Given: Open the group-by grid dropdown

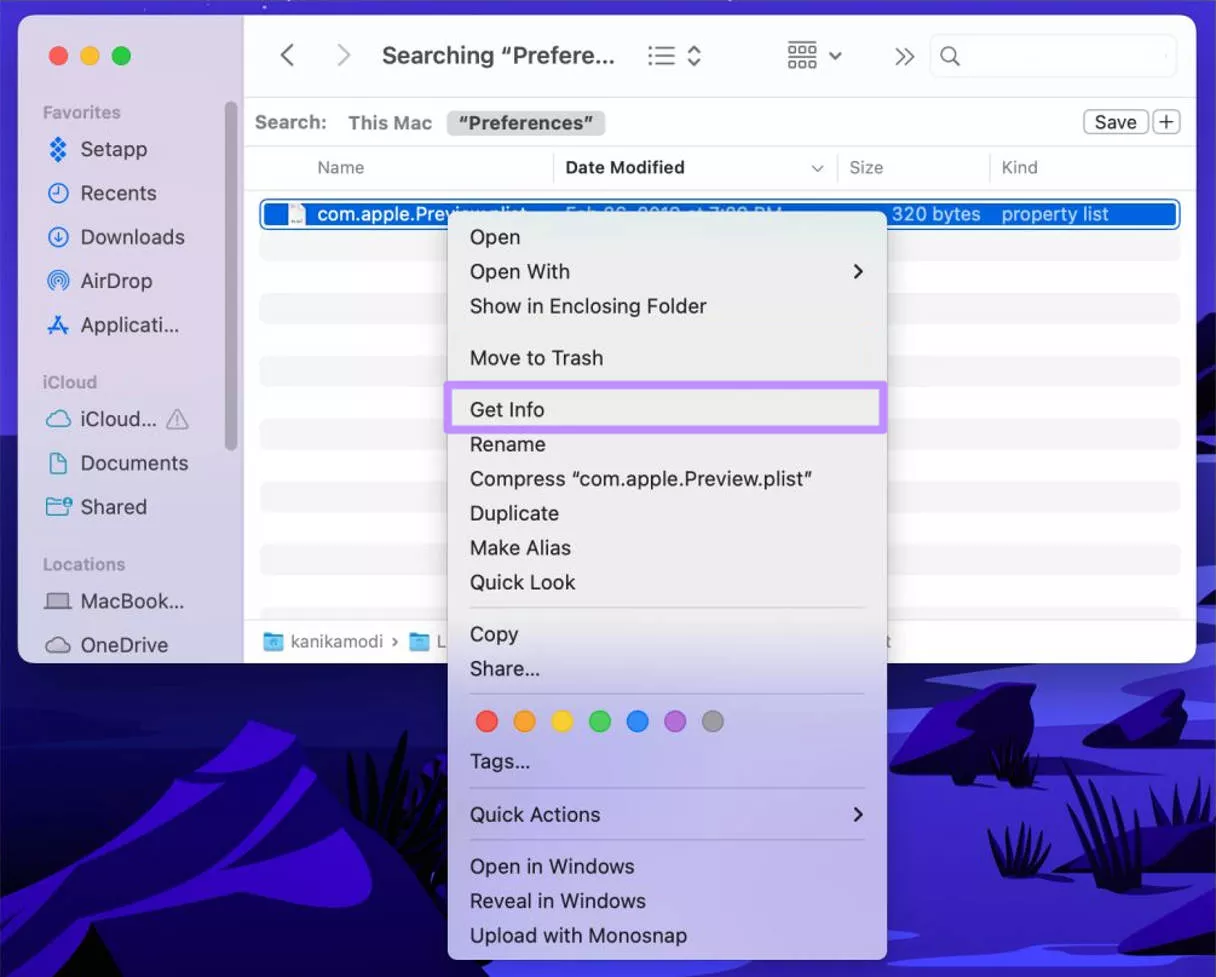Looking at the screenshot, I should (814, 56).
